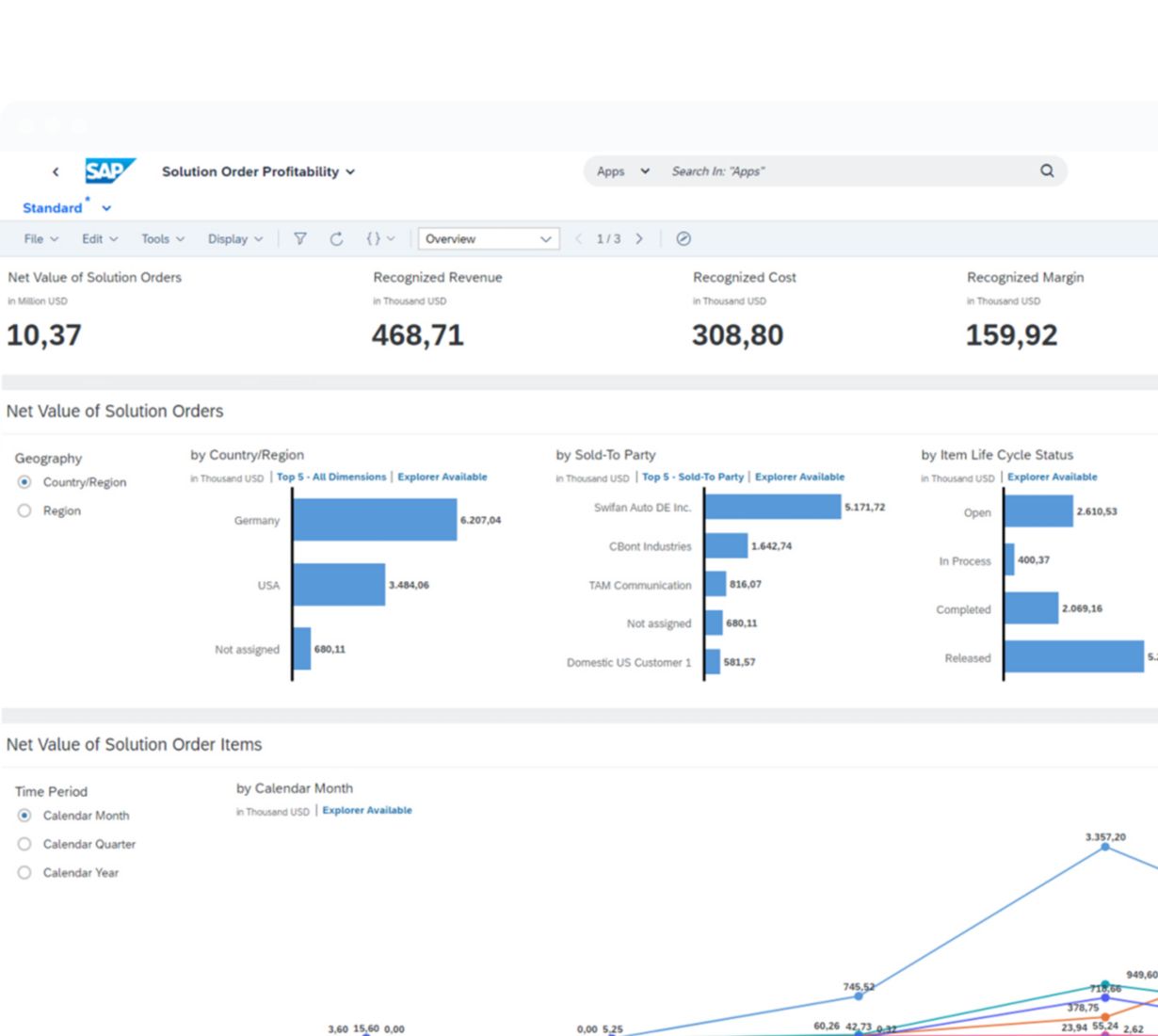
Task: Select Calendar Year time period
Action: [24, 873]
